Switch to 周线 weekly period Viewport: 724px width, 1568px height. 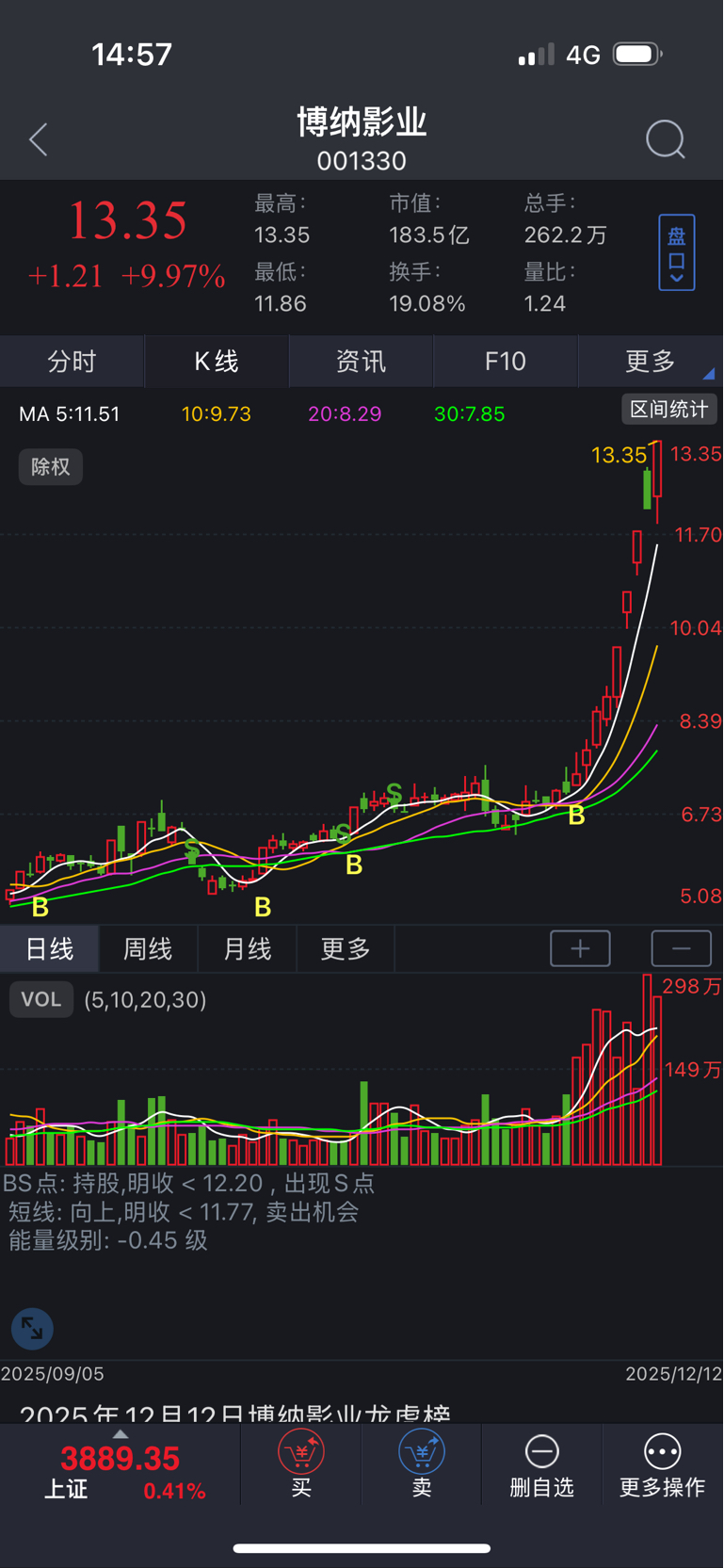point(148,948)
